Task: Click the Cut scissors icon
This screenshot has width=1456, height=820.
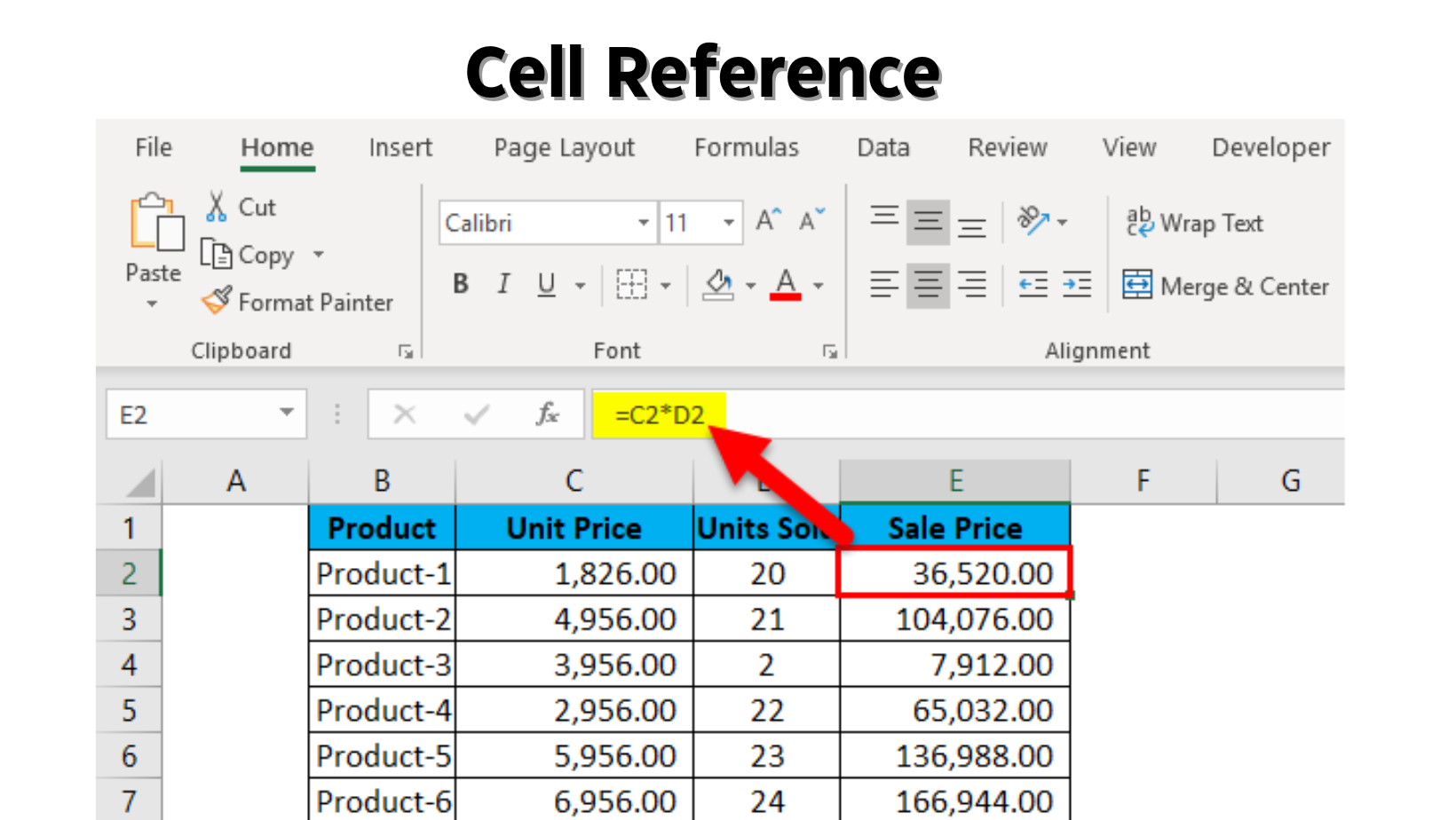Action: click(x=216, y=207)
